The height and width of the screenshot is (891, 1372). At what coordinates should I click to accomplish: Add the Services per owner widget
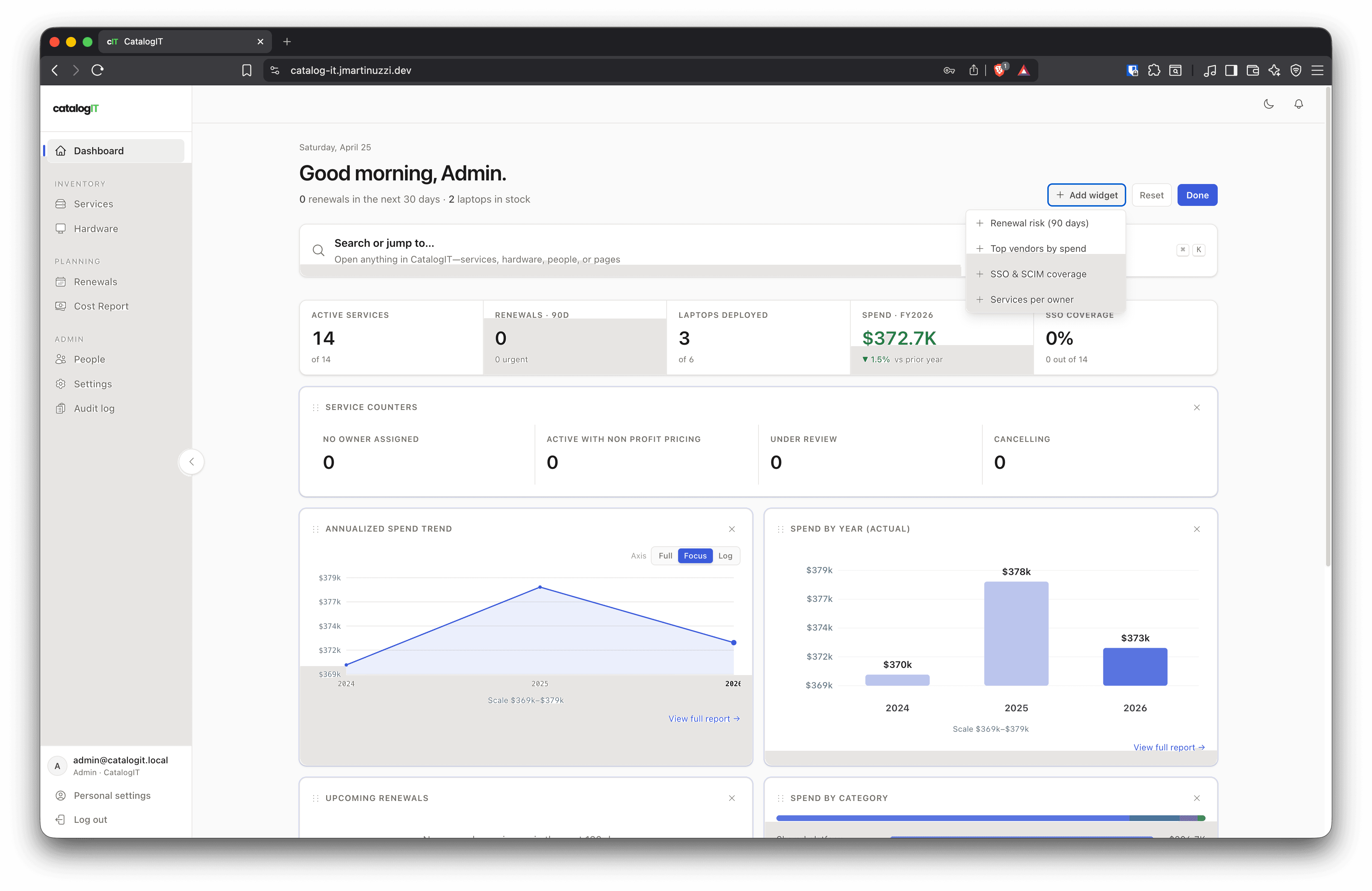(1045, 300)
